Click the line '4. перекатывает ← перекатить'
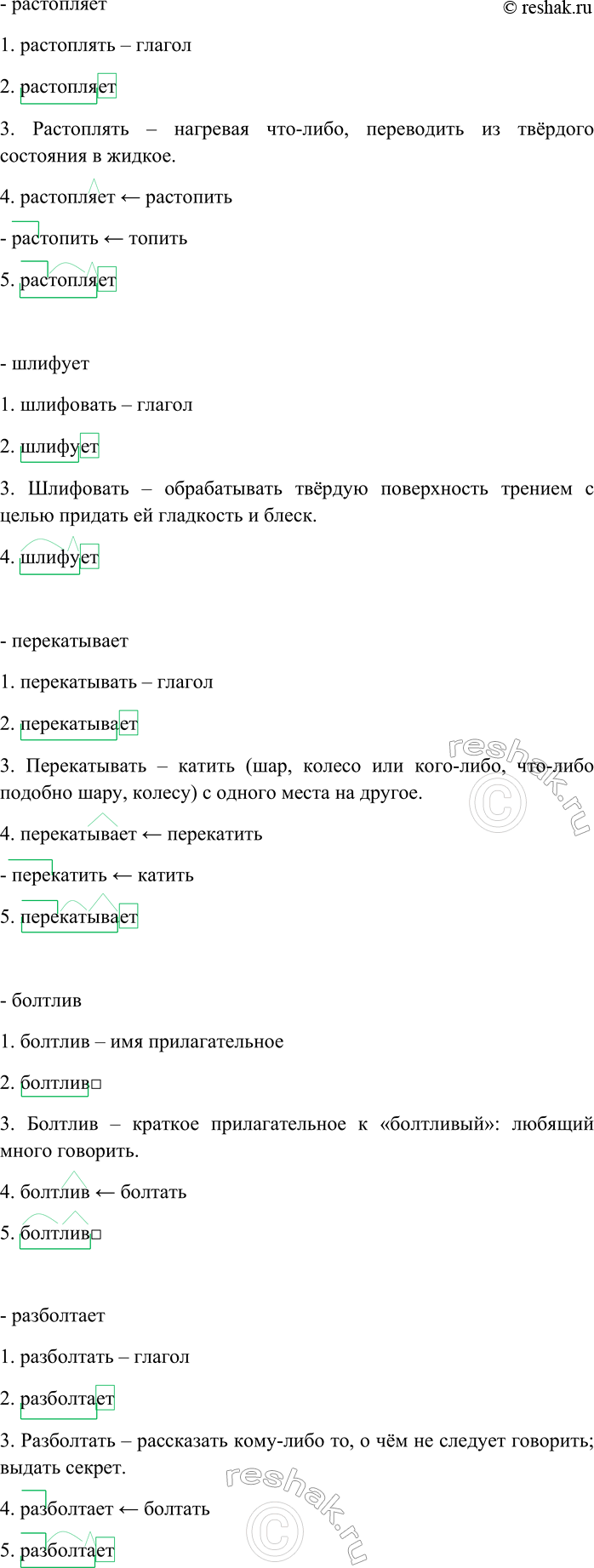 (x=131, y=835)
